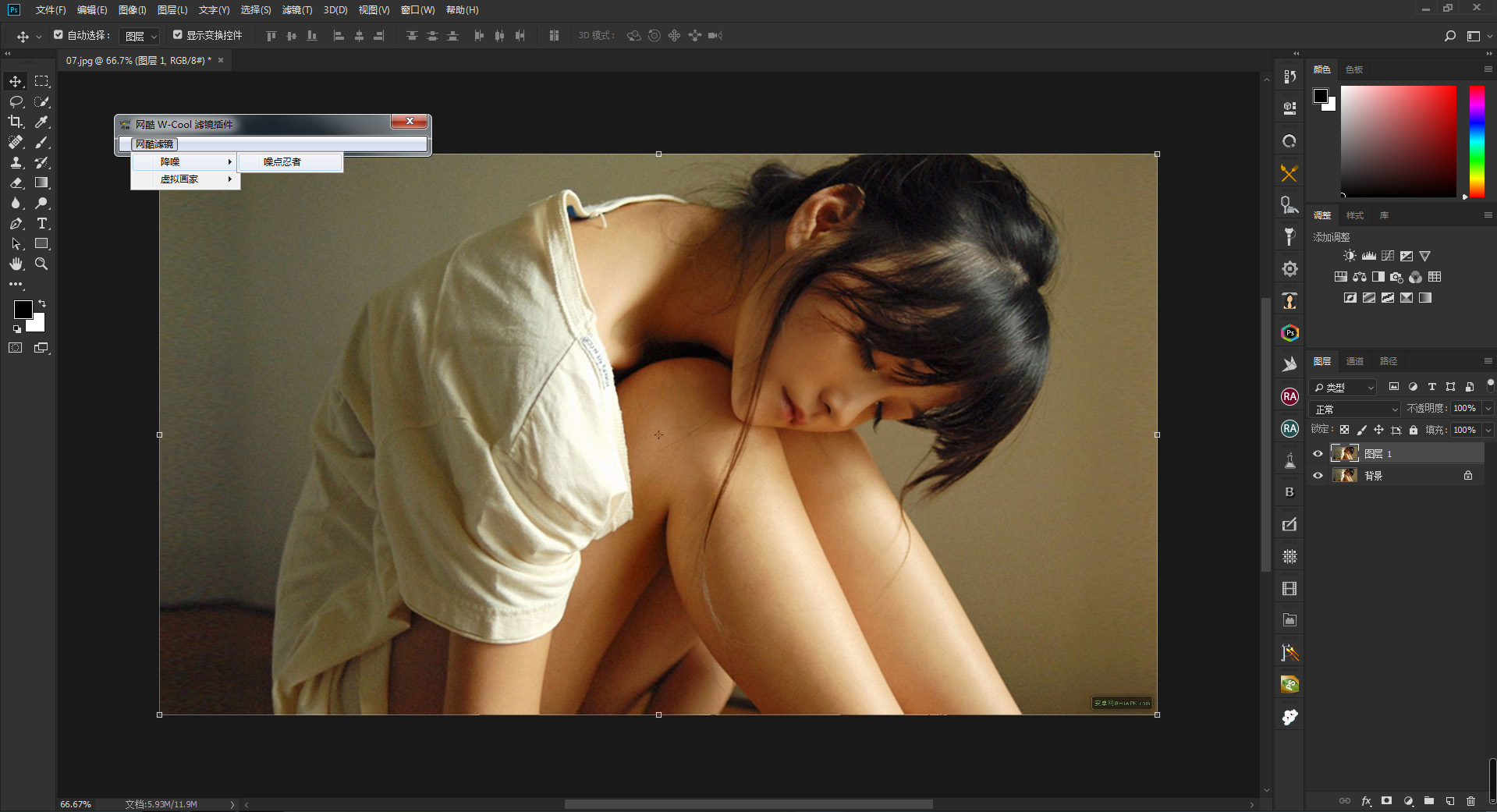
Task: Click the 网酷滤镜 button in plugin window
Action: [x=154, y=144]
